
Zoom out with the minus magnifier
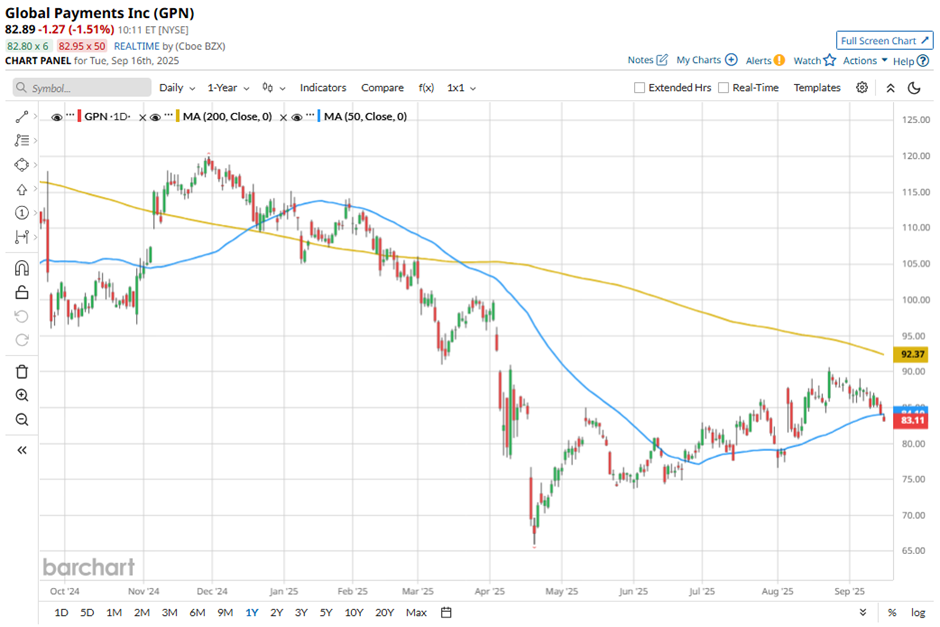pyautogui.click(x=22, y=420)
